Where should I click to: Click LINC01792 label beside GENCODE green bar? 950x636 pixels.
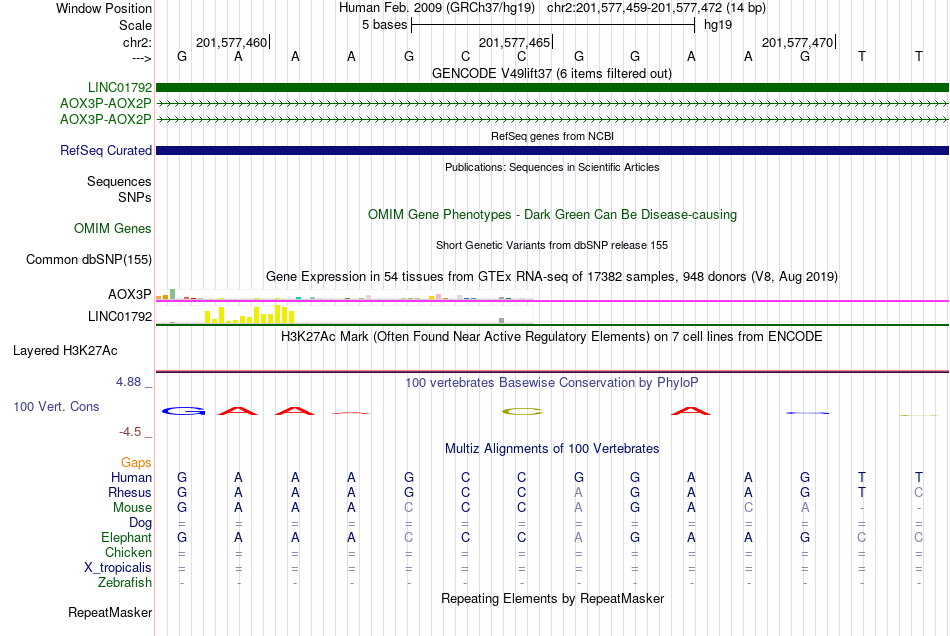click(x=120, y=87)
